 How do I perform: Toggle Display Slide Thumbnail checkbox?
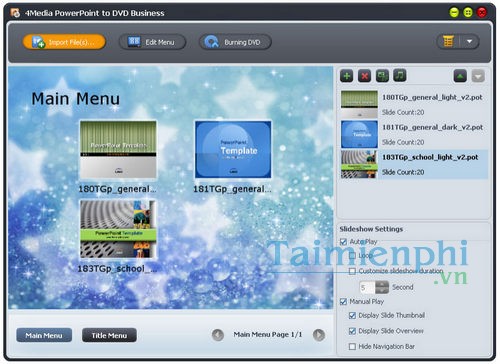352,315
